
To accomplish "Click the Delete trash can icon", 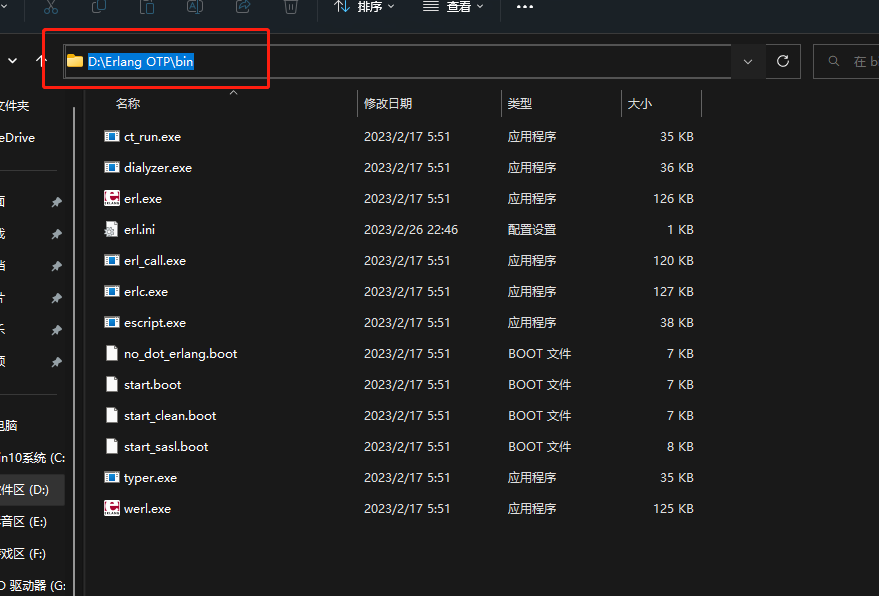I will tap(290, 7).
